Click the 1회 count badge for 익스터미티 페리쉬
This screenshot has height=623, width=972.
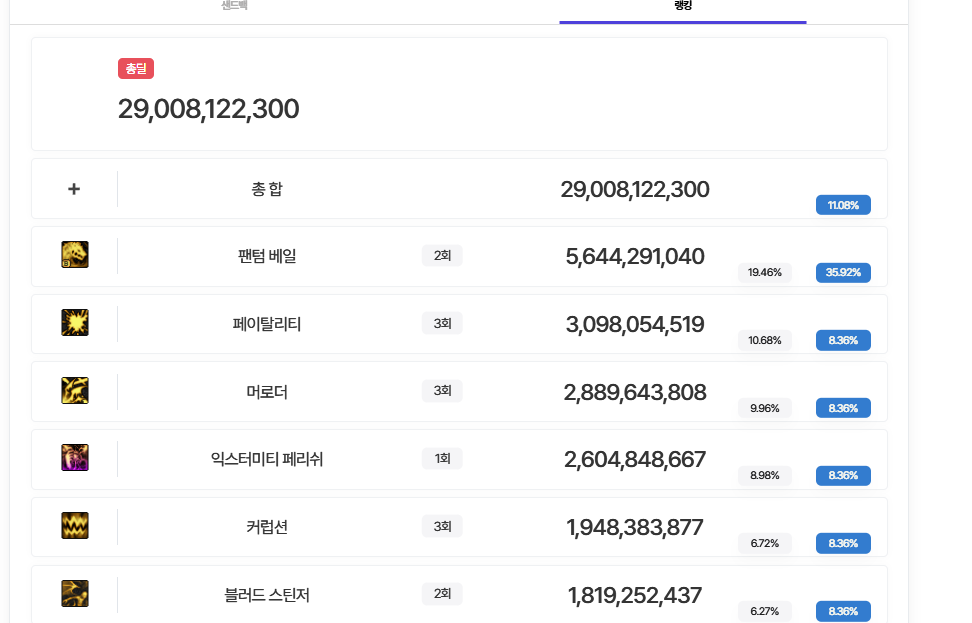pyautogui.click(x=442, y=459)
